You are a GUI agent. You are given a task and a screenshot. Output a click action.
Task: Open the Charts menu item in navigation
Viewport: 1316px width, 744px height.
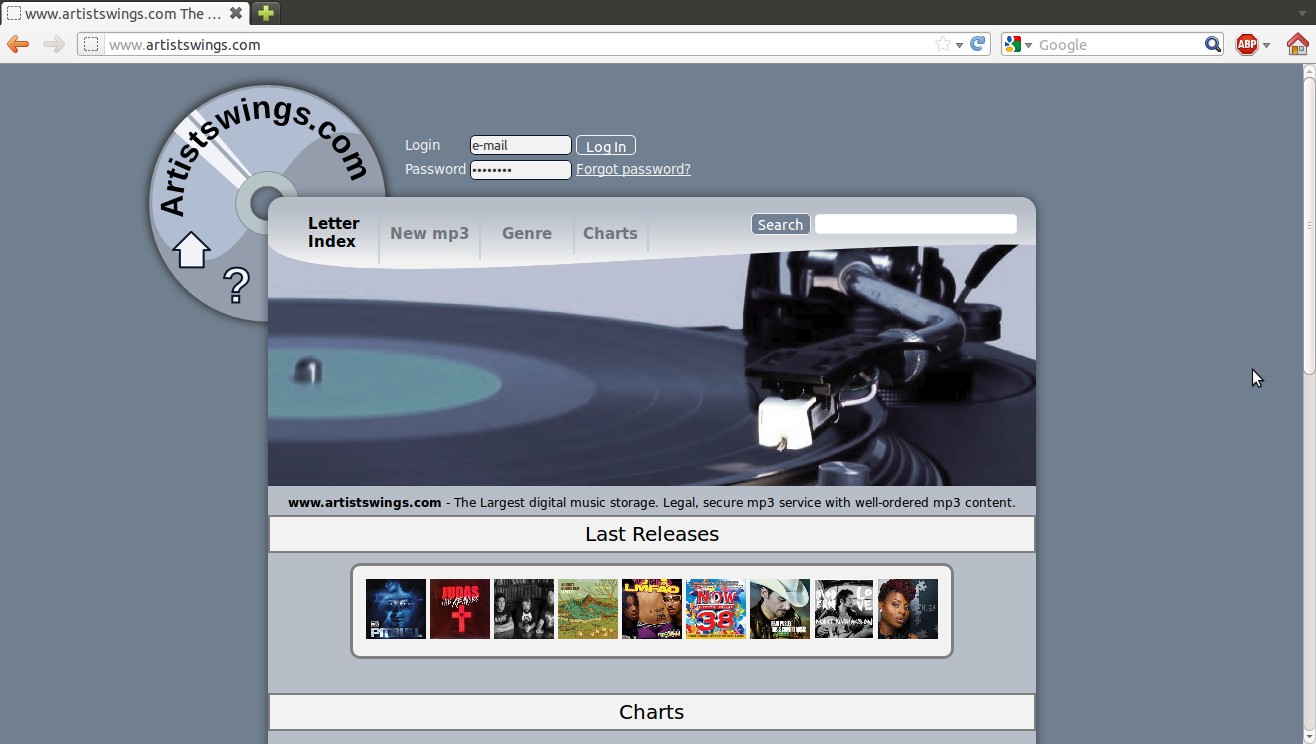[610, 233]
